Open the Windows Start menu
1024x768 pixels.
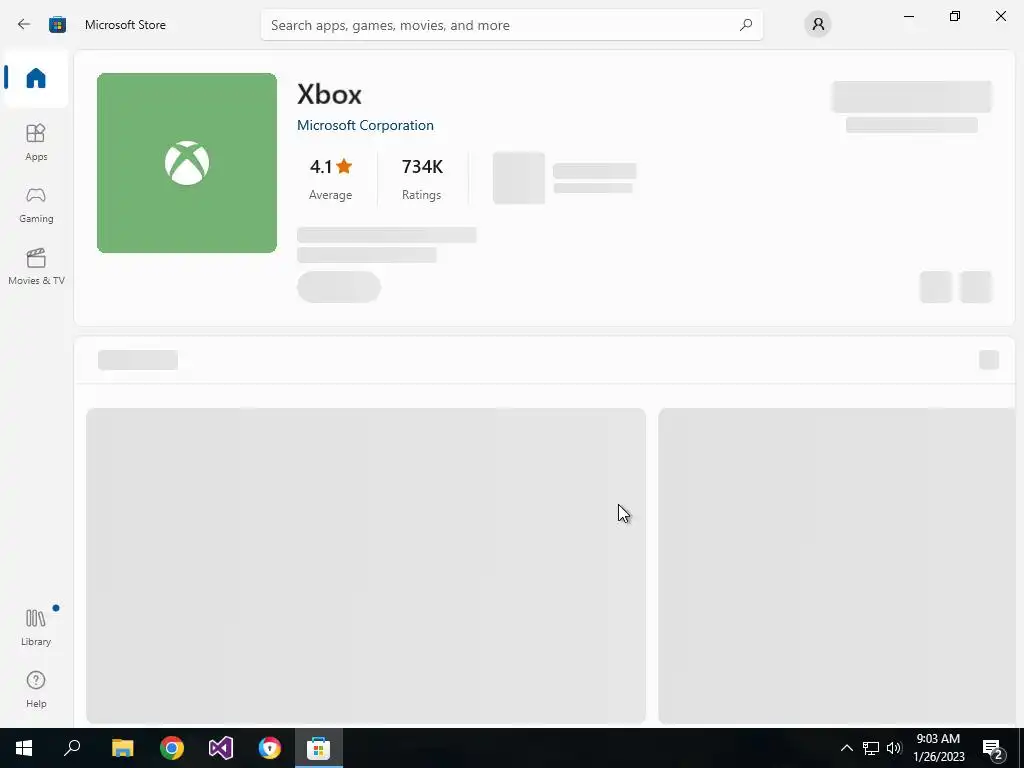click(24, 748)
